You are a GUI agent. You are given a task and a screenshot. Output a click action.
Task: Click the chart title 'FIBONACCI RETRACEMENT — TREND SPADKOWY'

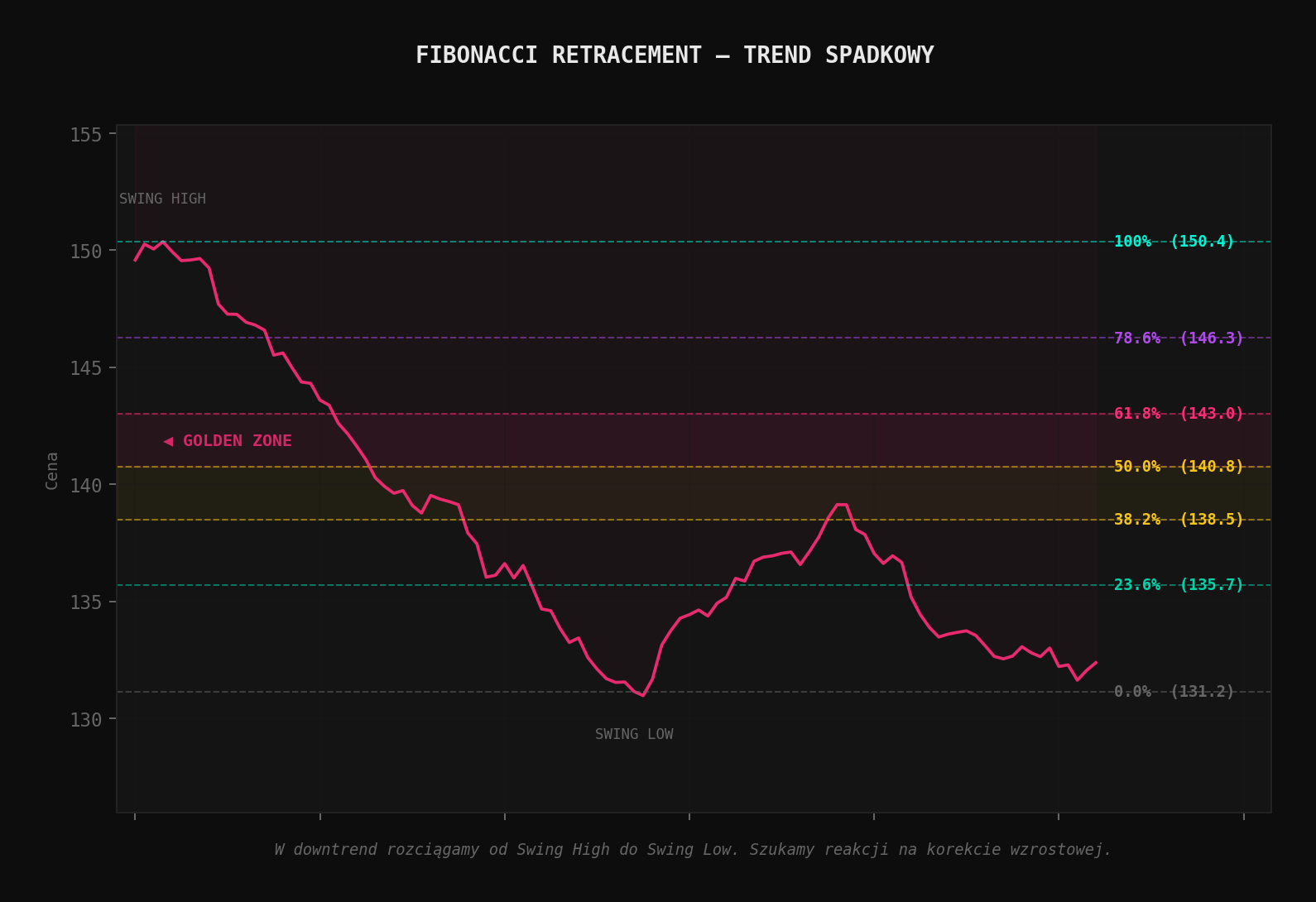click(675, 55)
